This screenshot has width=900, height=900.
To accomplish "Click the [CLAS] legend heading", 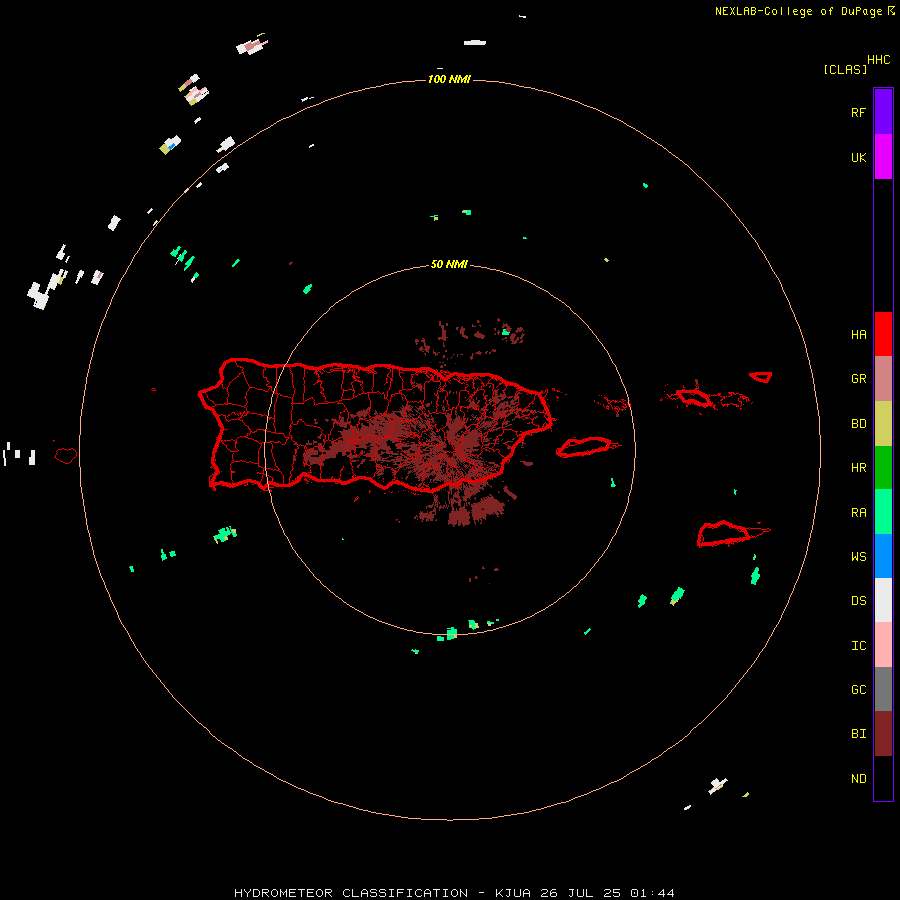I will pyautogui.click(x=845, y=69).
